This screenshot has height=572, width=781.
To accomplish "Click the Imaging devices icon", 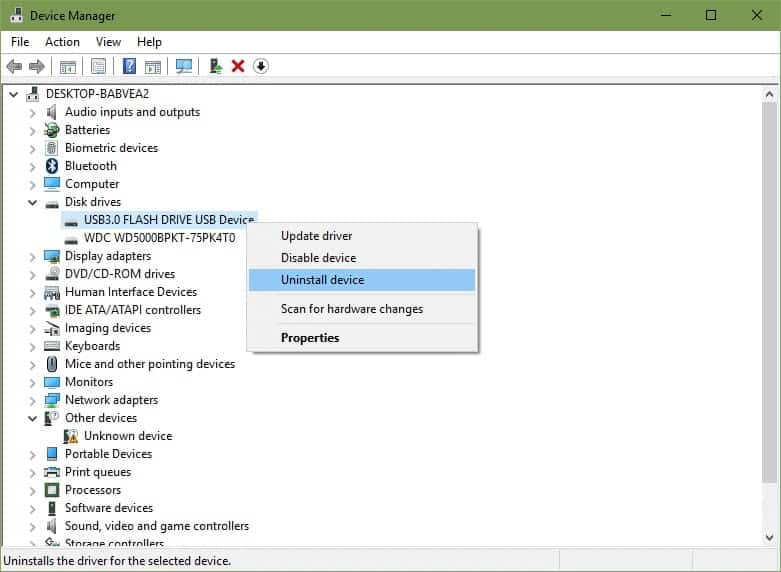I will point(52,328).
